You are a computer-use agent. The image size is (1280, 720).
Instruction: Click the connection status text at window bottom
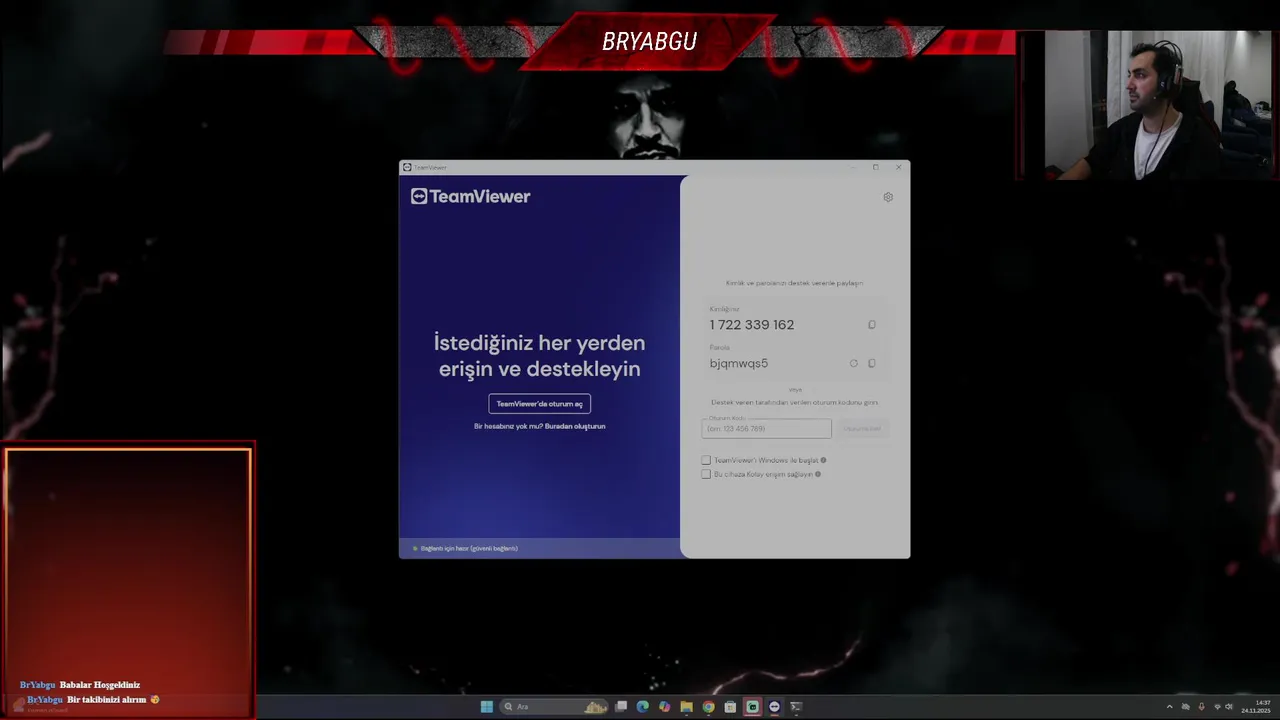pyautogui.click(x=469, y=548)
